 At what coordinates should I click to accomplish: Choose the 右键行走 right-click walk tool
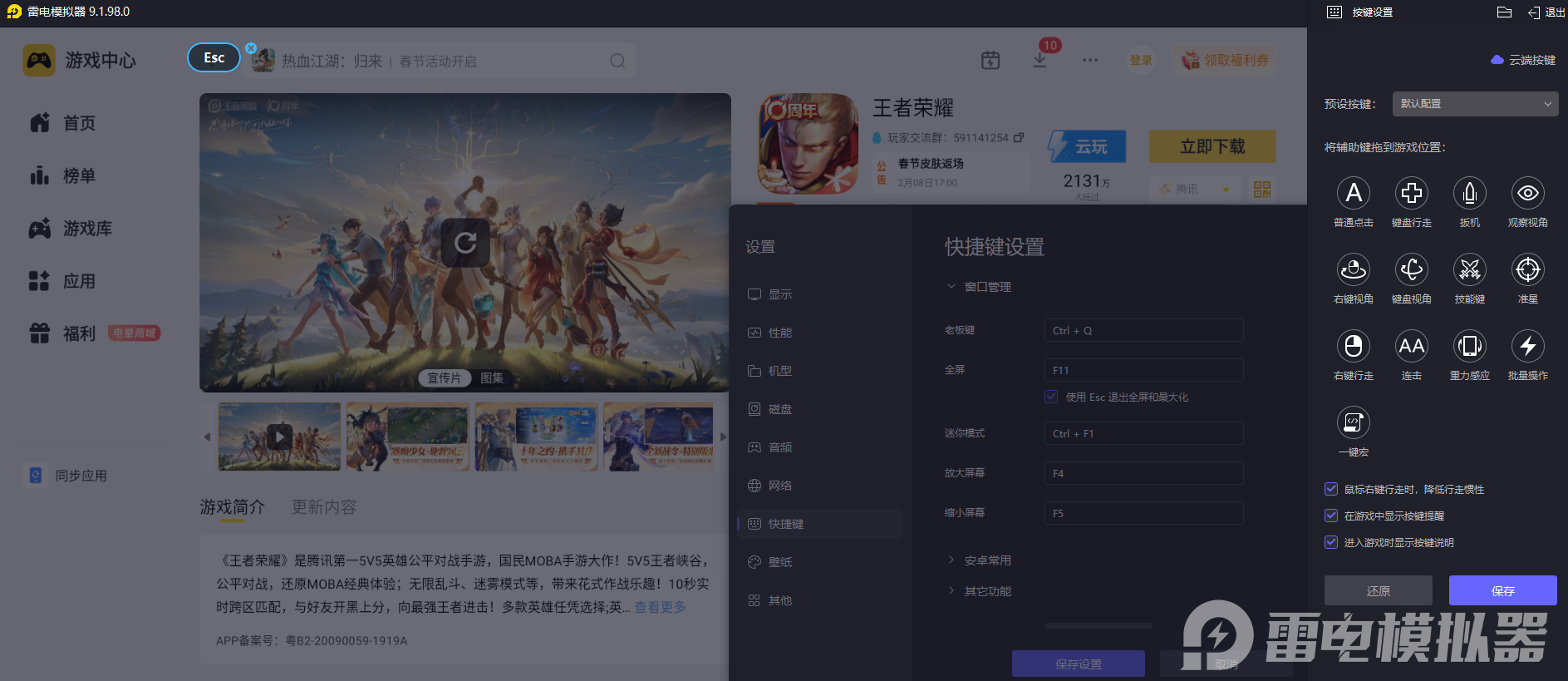click(1353, 346)
